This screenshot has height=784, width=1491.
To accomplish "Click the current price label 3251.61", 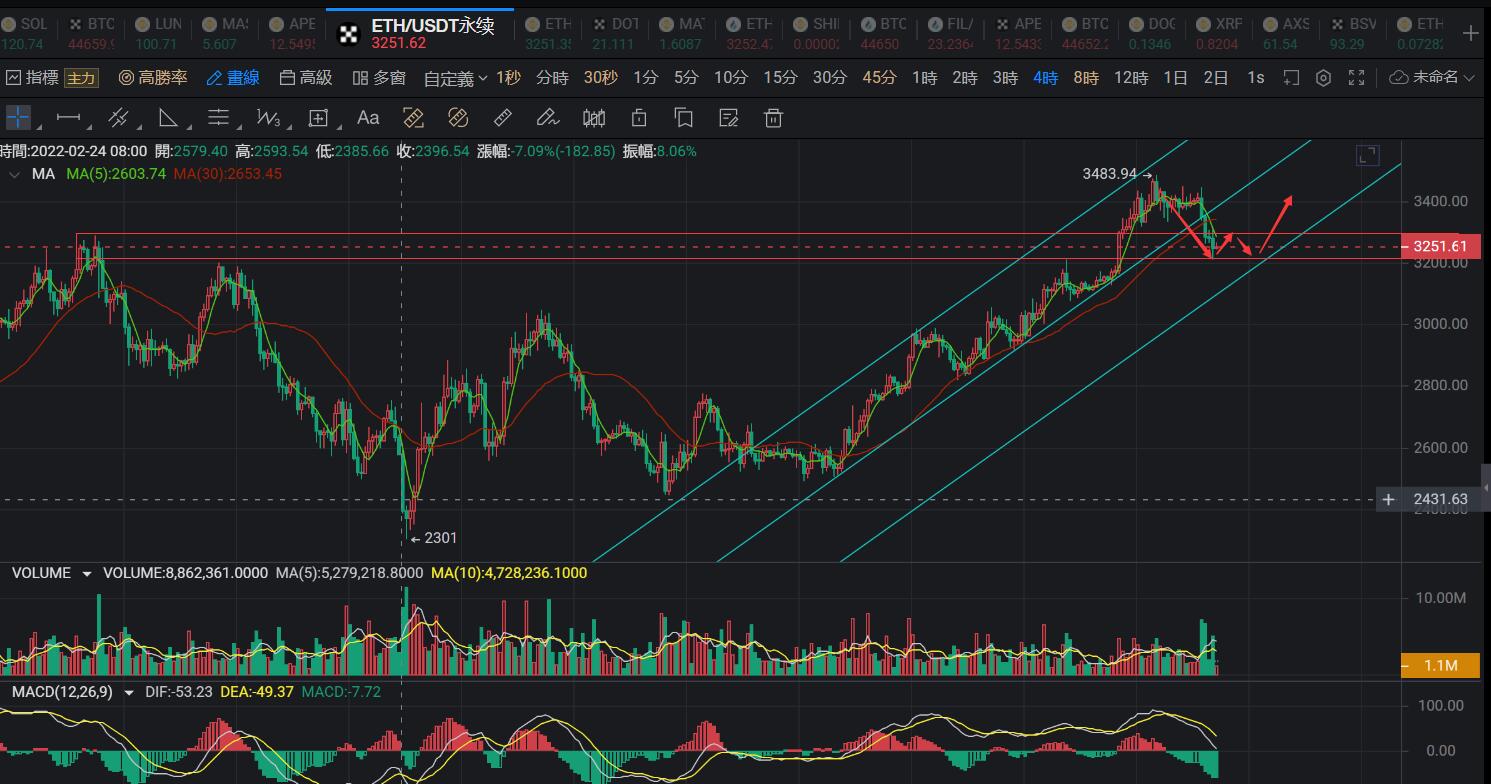I will pyautogui.click(x=1440, y=246).
